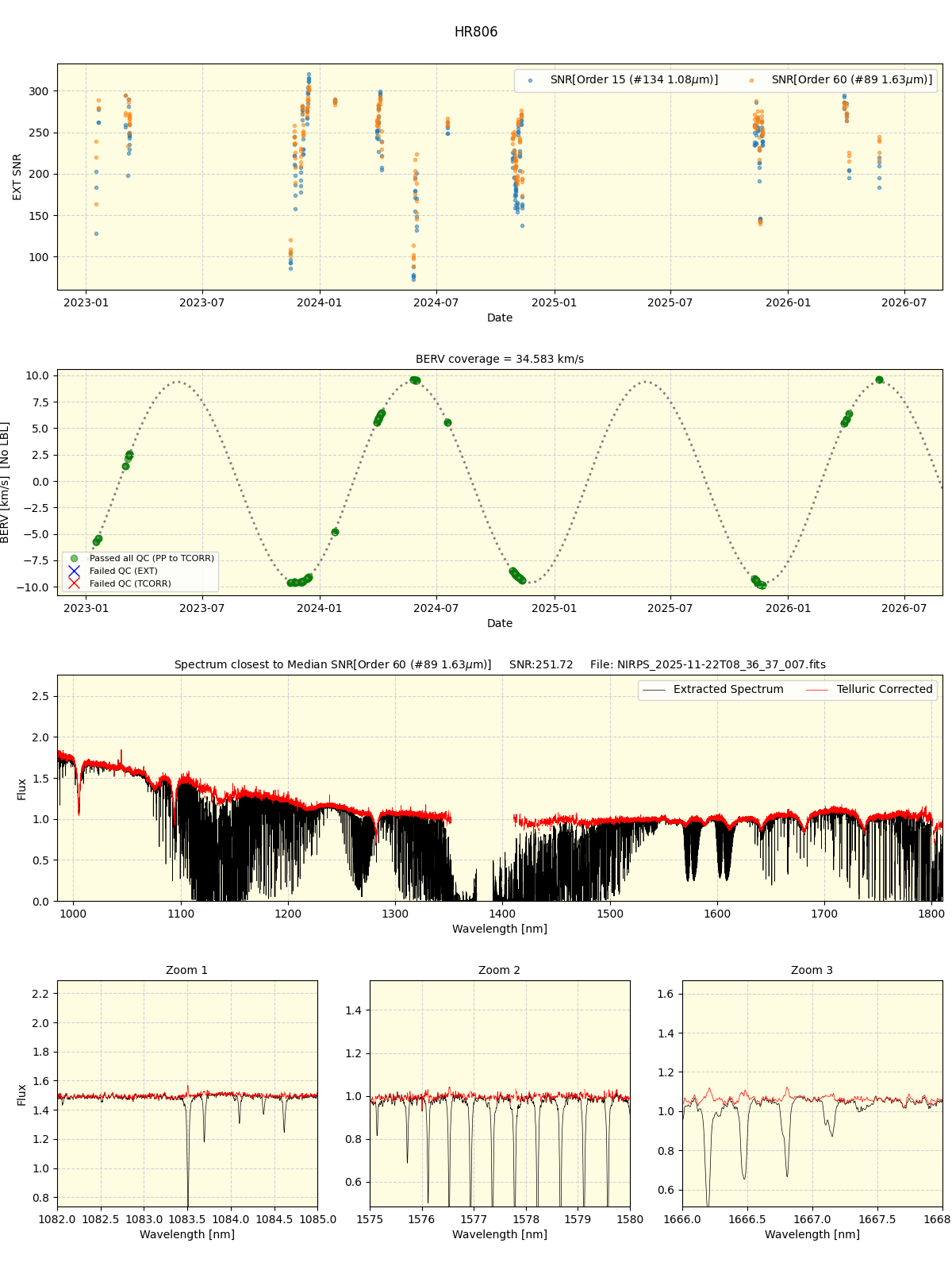The height and width of the screenshot is (1270, 952).
Task: Click the 'Failed QC (TCORR)' legend entry
Action: (130, 584)
